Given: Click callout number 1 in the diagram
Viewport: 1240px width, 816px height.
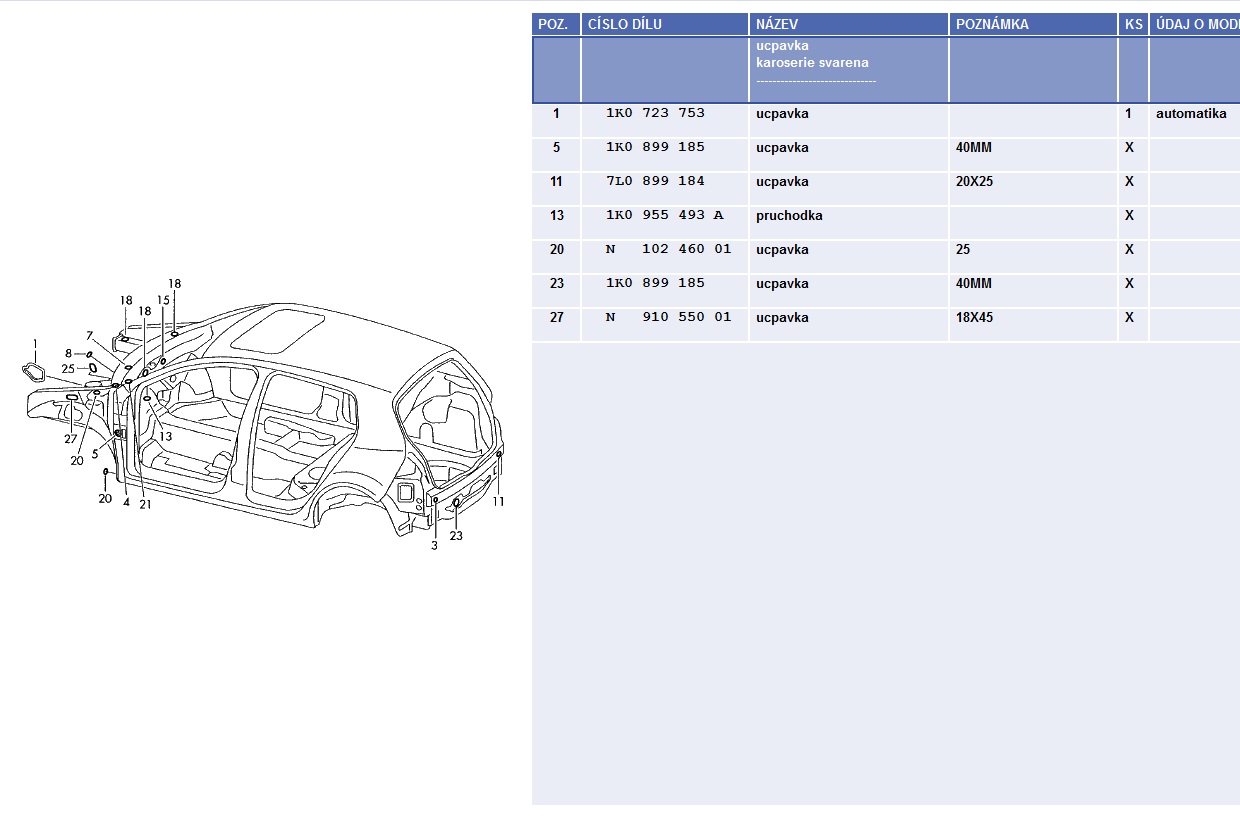Looking at the screenshot, I should pyautogui.click(x=35, y=344).
